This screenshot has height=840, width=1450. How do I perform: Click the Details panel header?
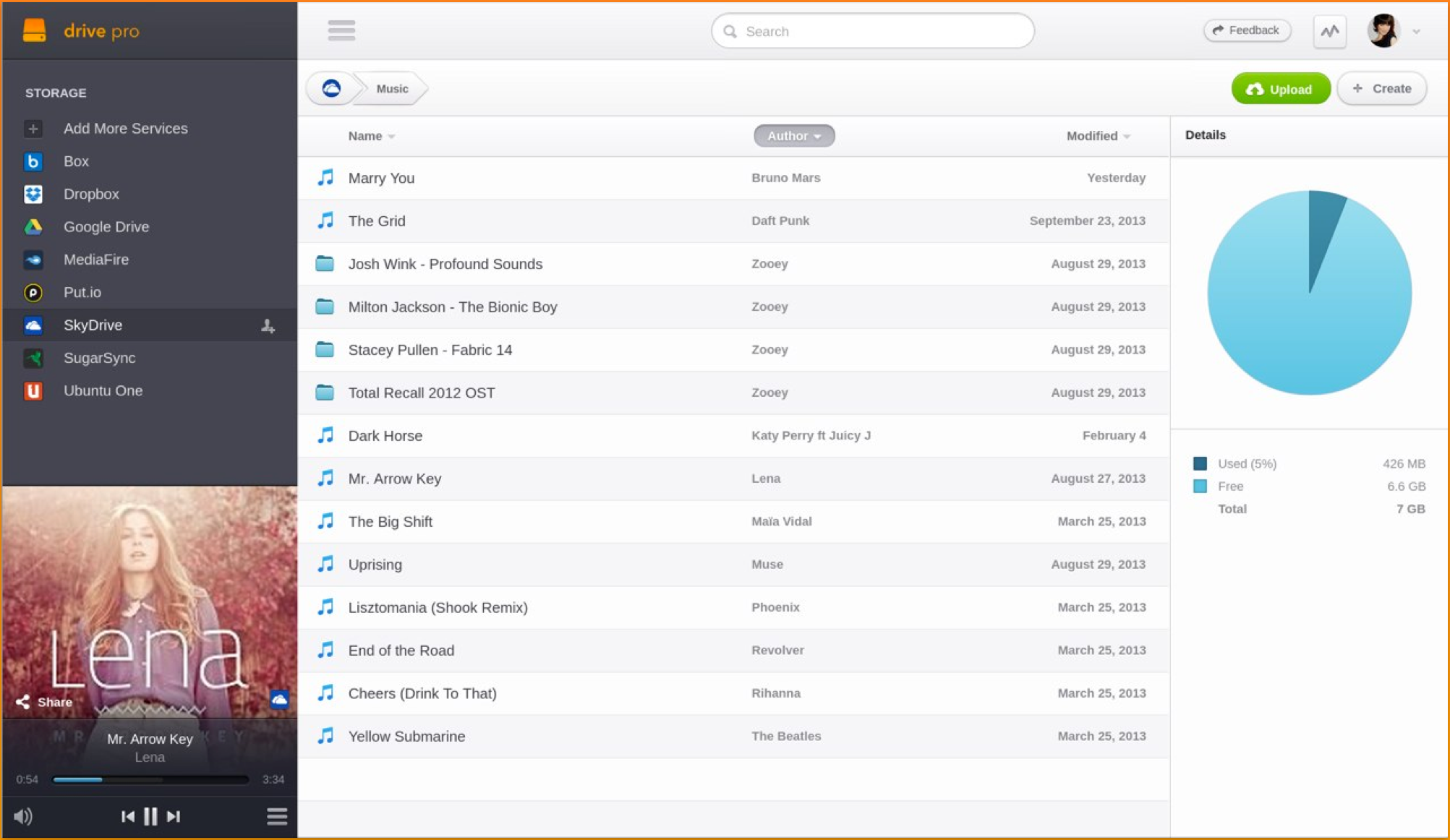coord(1206,135)
